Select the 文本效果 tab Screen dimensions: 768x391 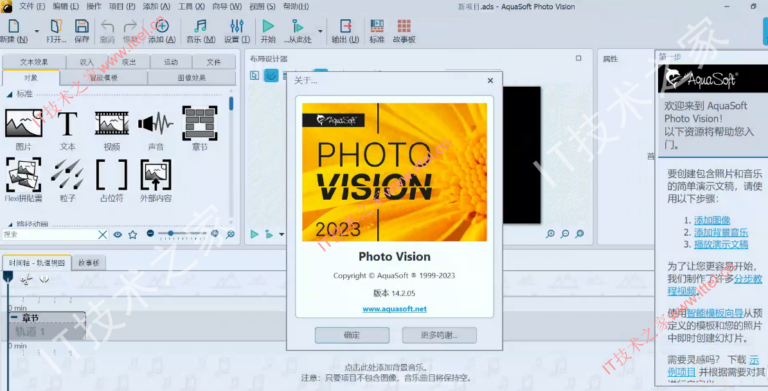[34, 62]
